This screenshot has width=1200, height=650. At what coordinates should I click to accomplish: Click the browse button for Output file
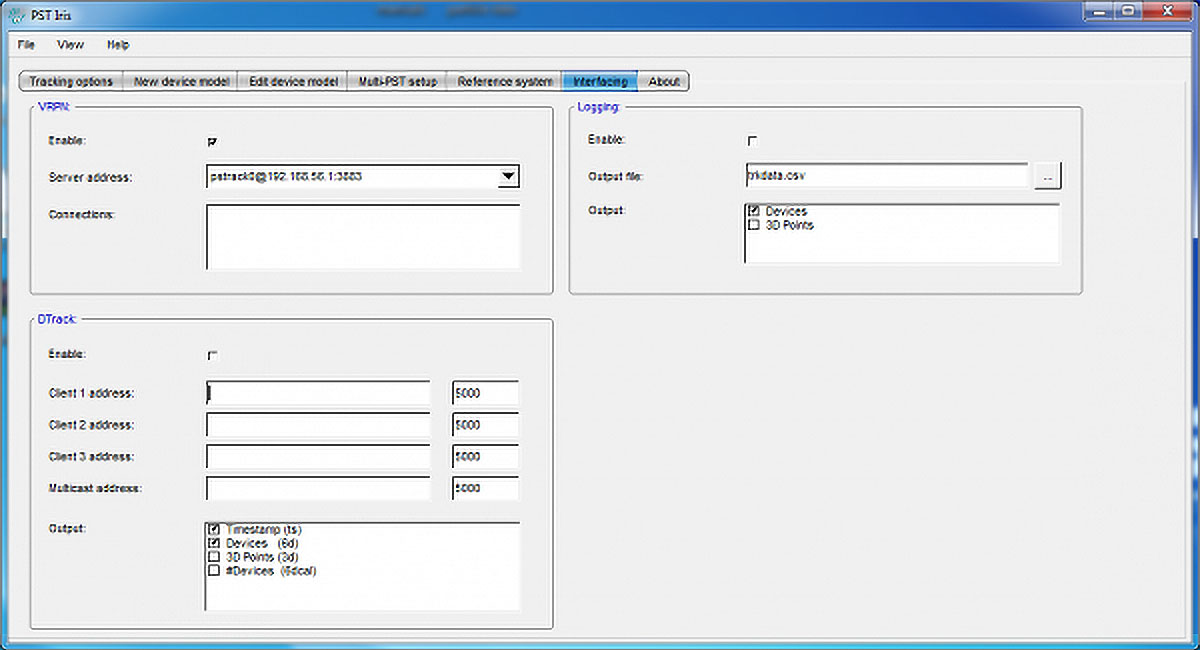tap(1047, 177)
